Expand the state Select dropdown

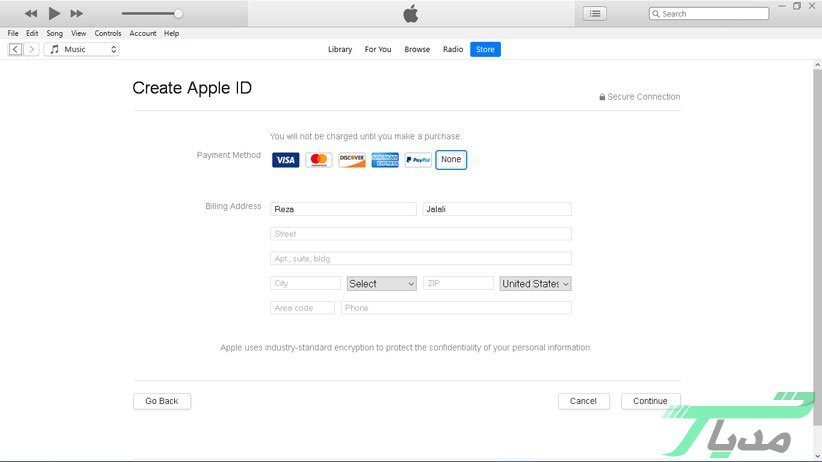pos(381,284)
